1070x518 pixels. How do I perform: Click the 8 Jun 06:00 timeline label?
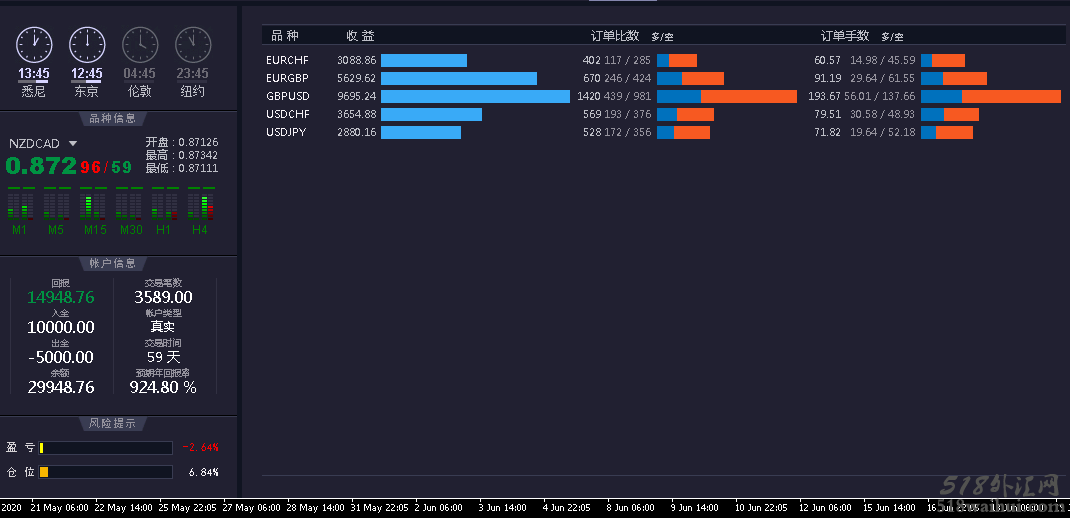pyautogui.click(x=631, y=508)
